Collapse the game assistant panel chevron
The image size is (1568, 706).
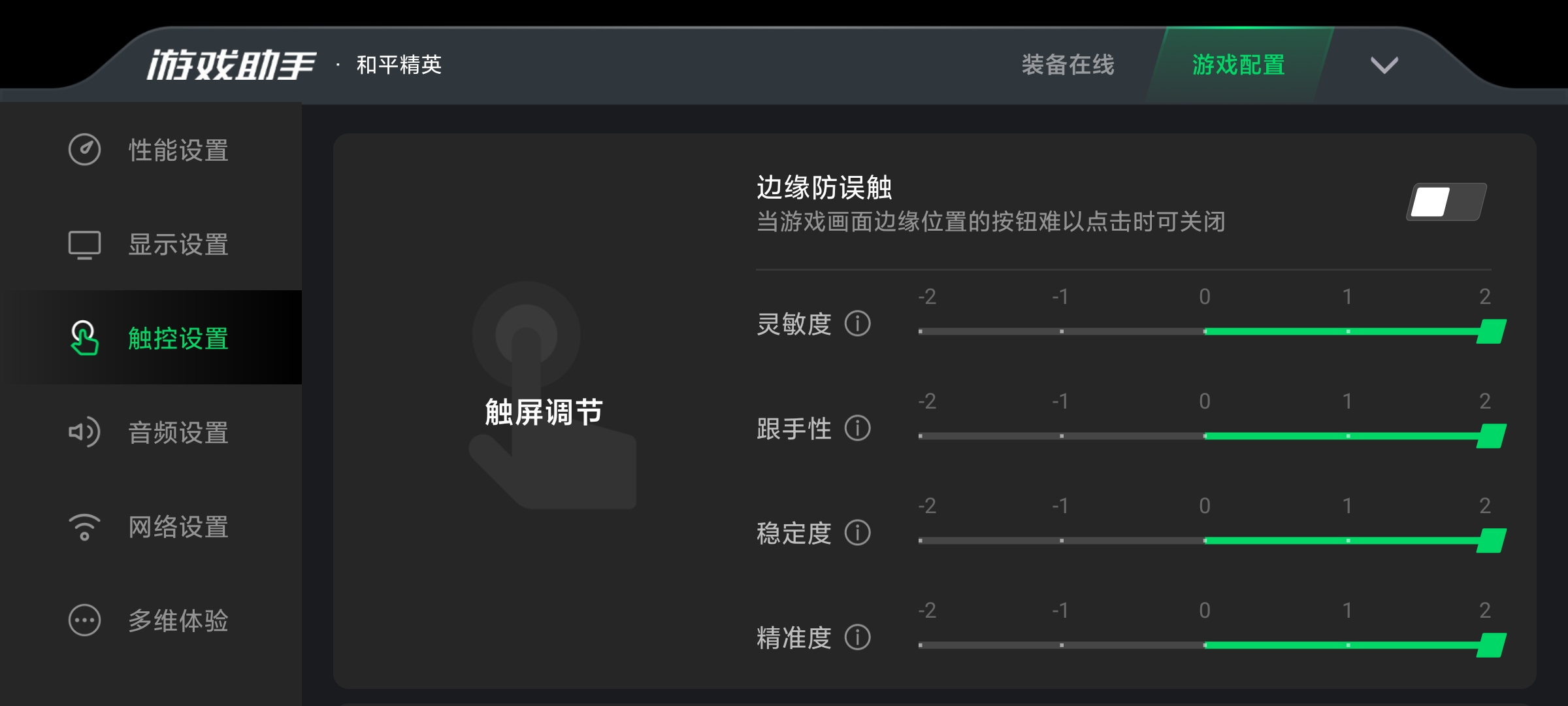1384,65
